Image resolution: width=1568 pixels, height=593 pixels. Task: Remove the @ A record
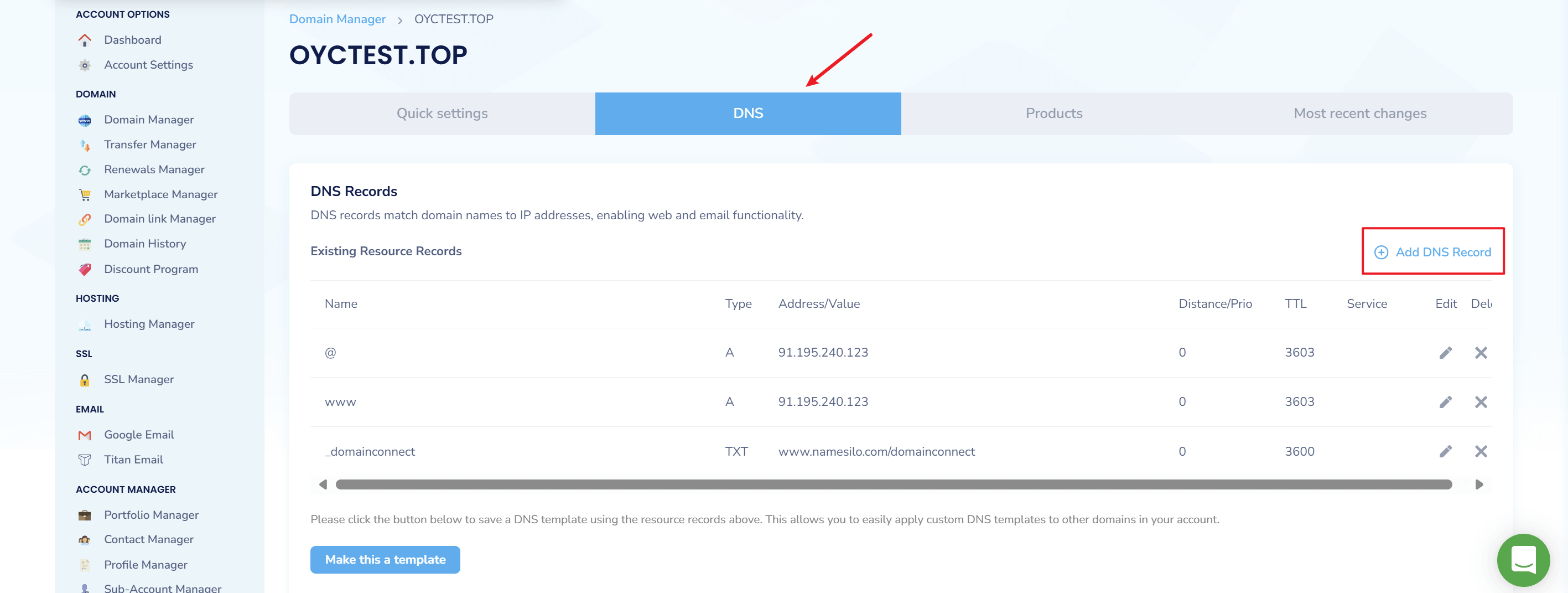click(1481, 353)
